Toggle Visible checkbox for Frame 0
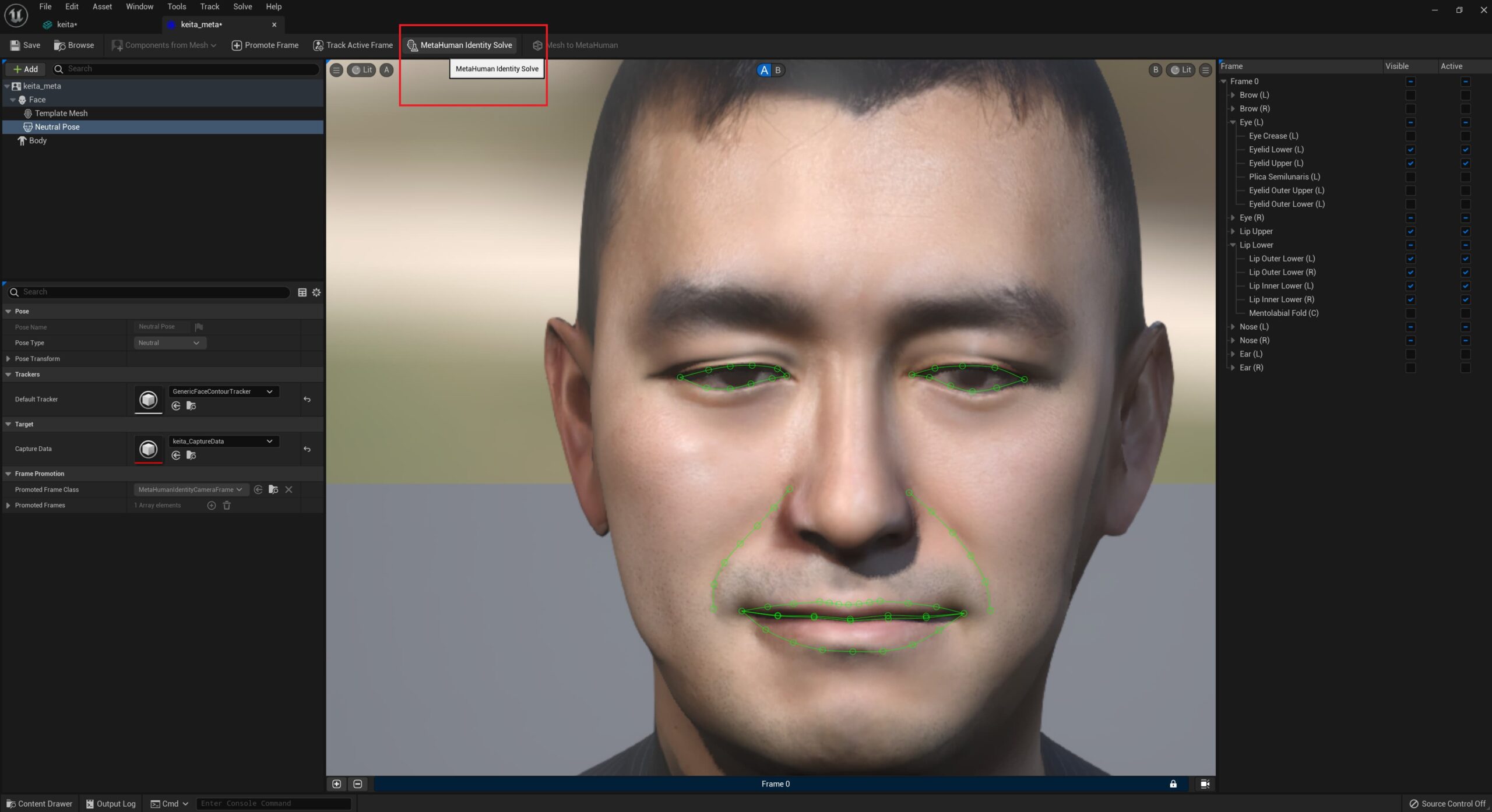 pos(1410,82)
